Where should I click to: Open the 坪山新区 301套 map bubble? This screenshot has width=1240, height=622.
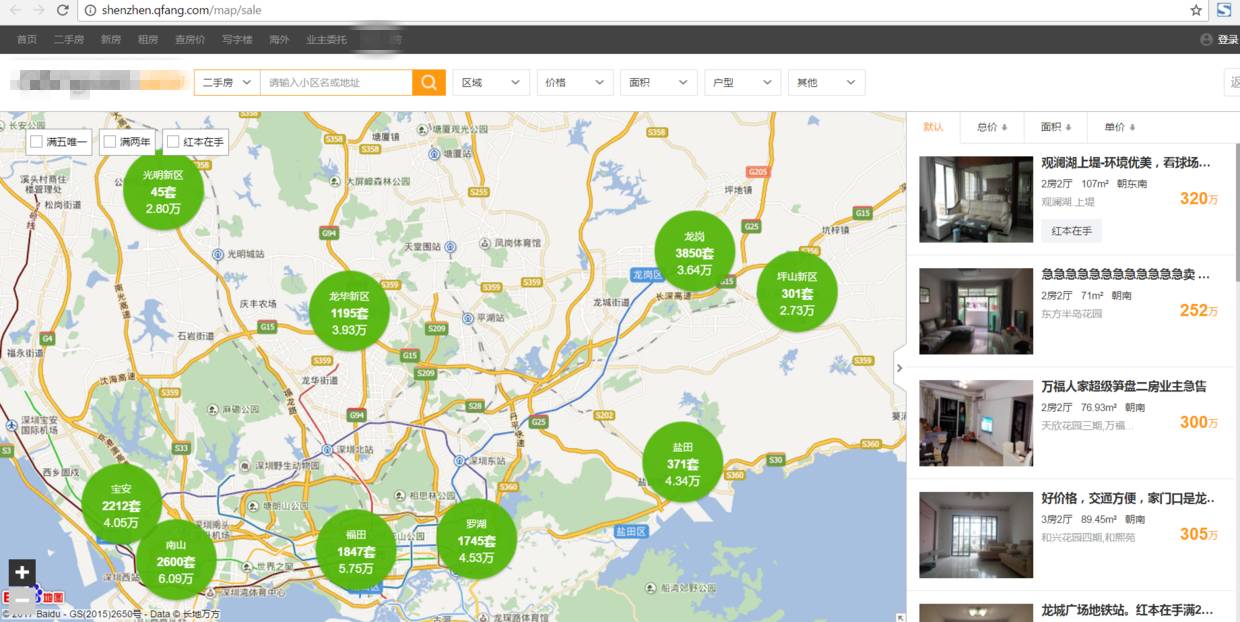797,293
